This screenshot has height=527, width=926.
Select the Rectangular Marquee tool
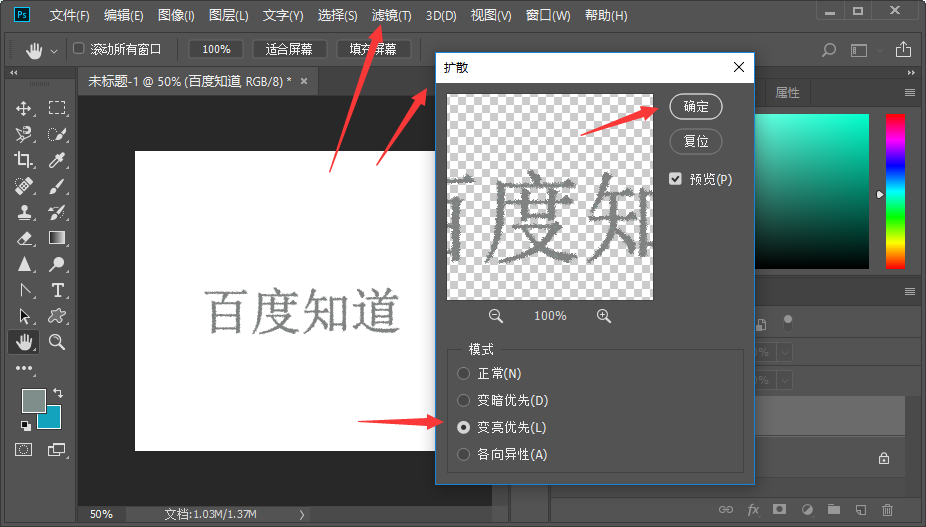point(57,108)
